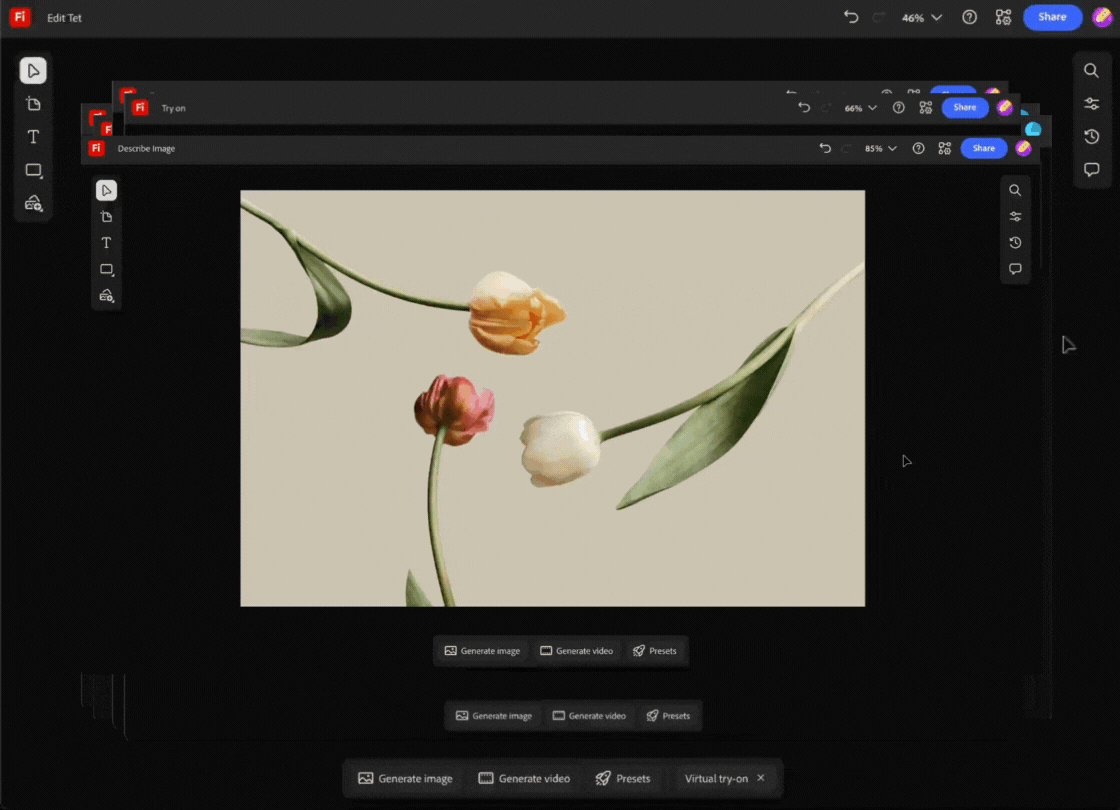1120x810 pixels.
Task: Click the help icon next to 46% zoom
Action: (x=969, y=17)
